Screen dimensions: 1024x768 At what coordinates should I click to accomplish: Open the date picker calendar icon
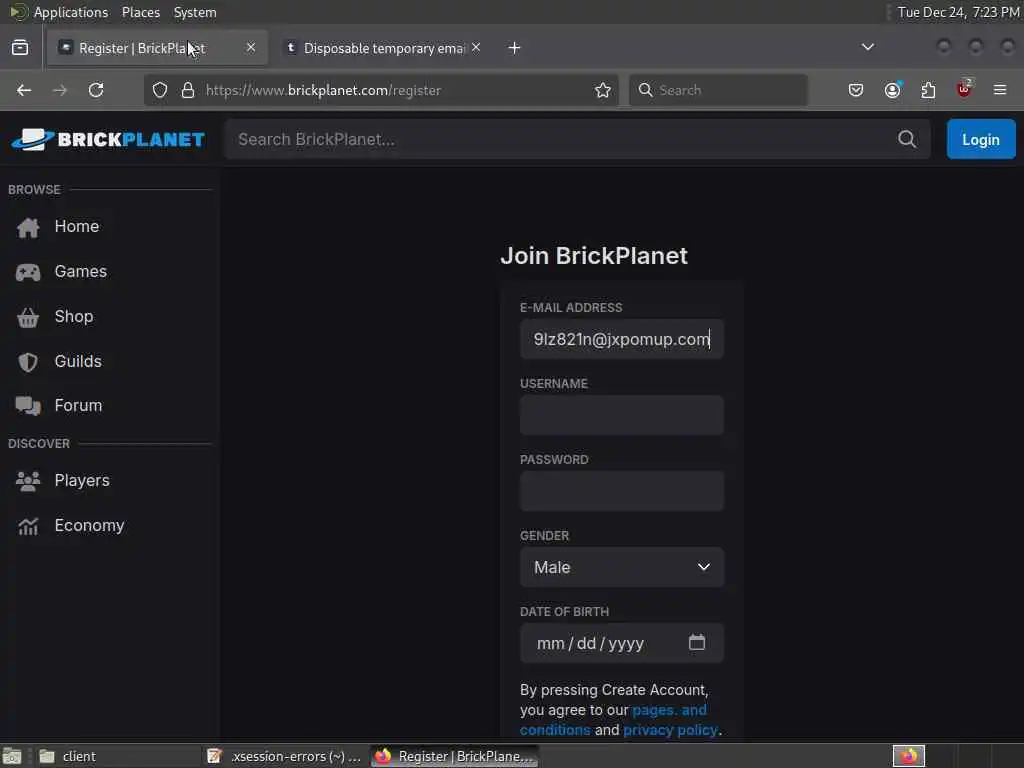(x=697, y=643)
